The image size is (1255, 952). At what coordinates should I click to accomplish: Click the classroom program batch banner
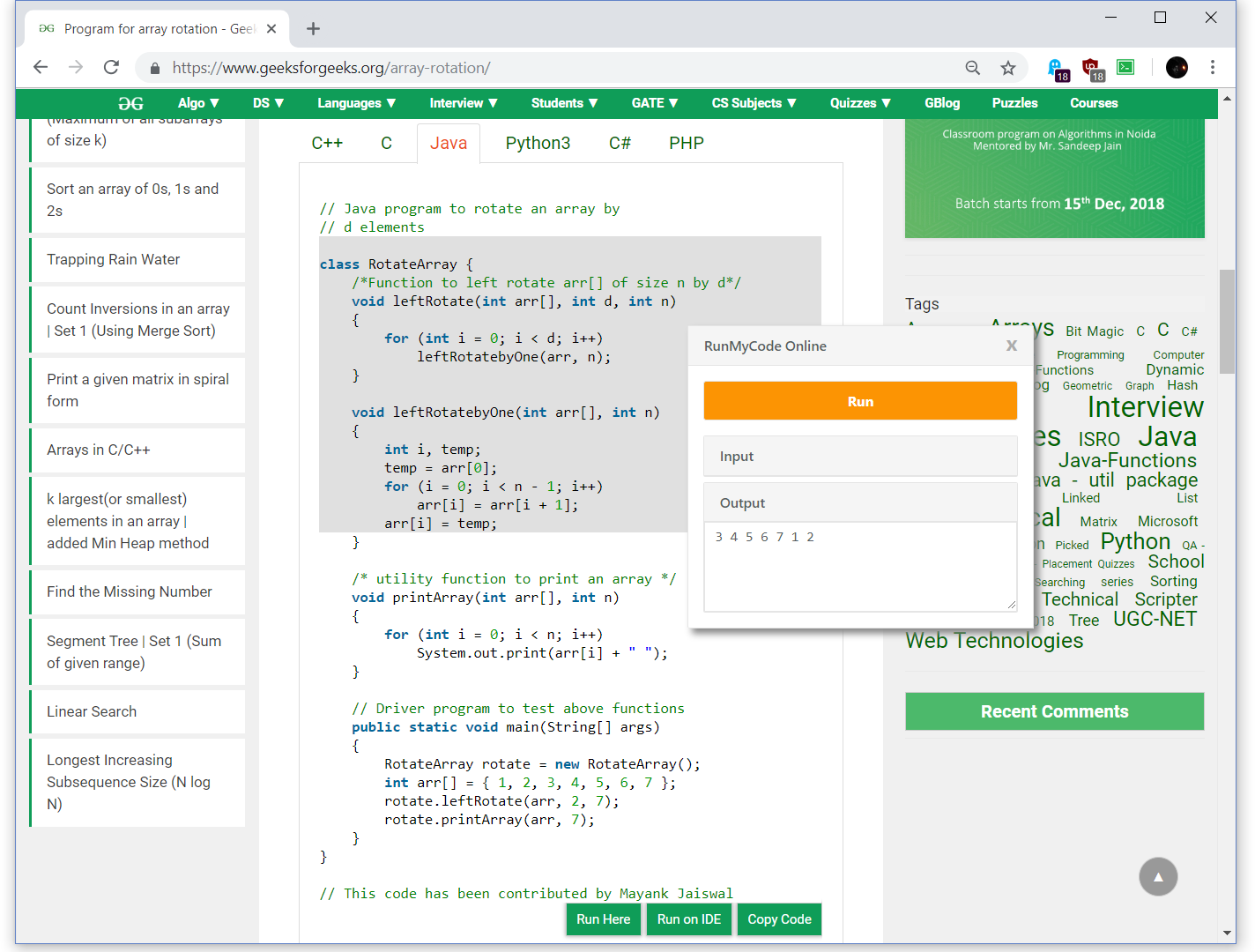tap(1054, 178)
